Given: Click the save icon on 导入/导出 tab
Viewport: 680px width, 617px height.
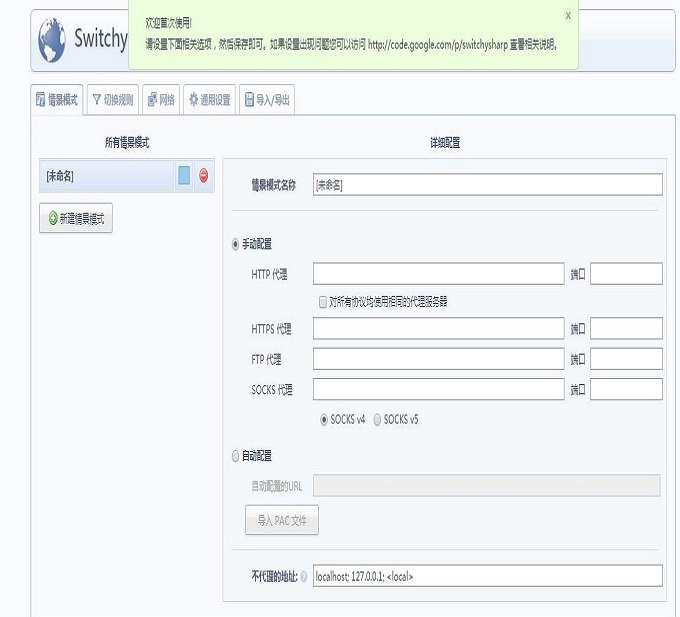Looking at the screenshot, I should [249, 99].
